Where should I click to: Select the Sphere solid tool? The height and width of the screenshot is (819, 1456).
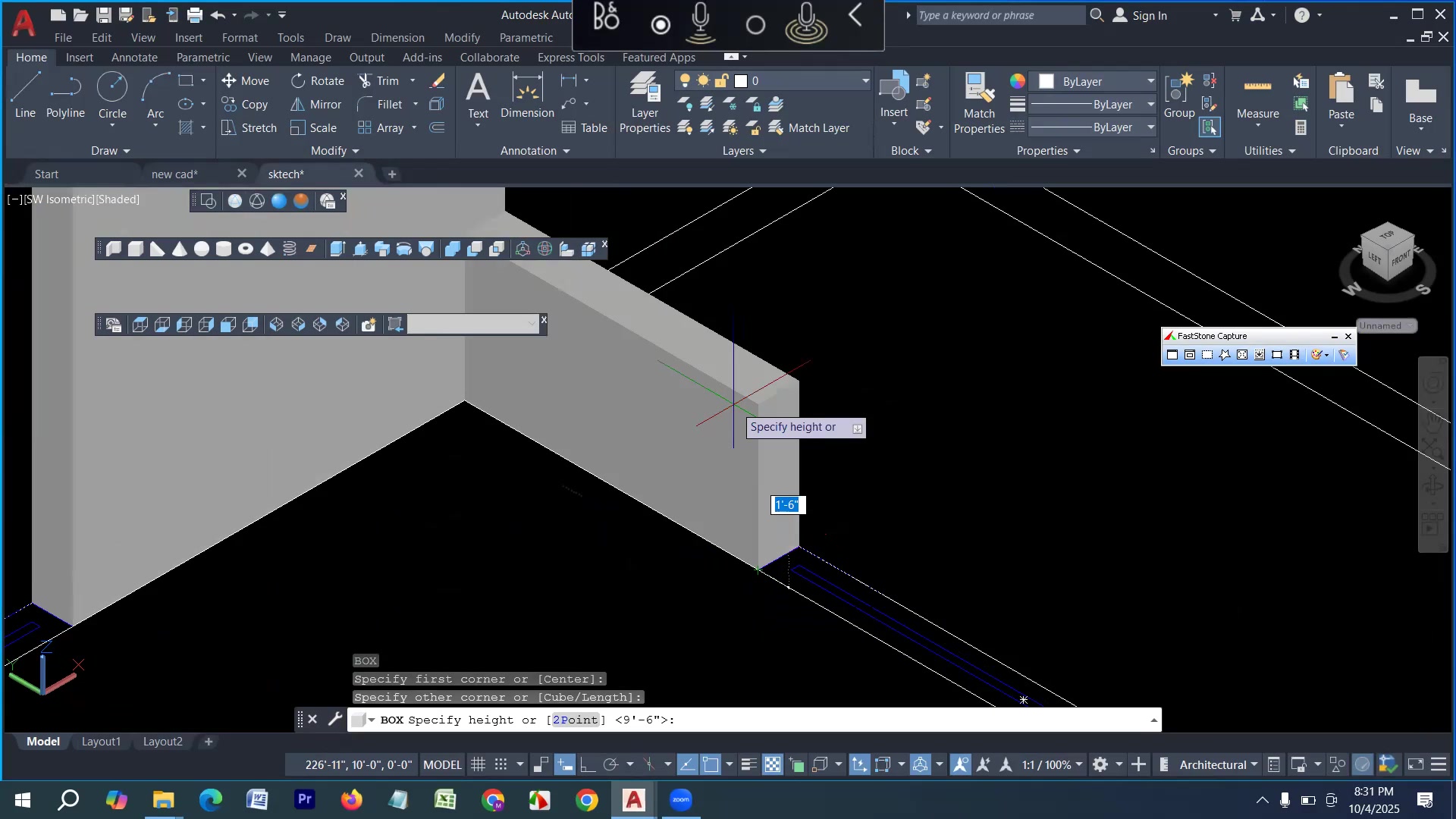point(202,249)
